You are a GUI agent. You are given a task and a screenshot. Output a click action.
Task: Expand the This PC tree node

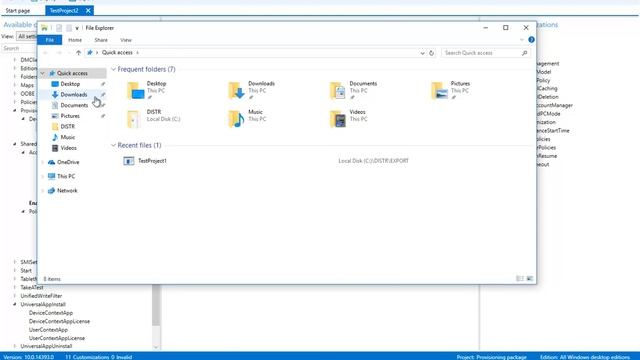43,176
